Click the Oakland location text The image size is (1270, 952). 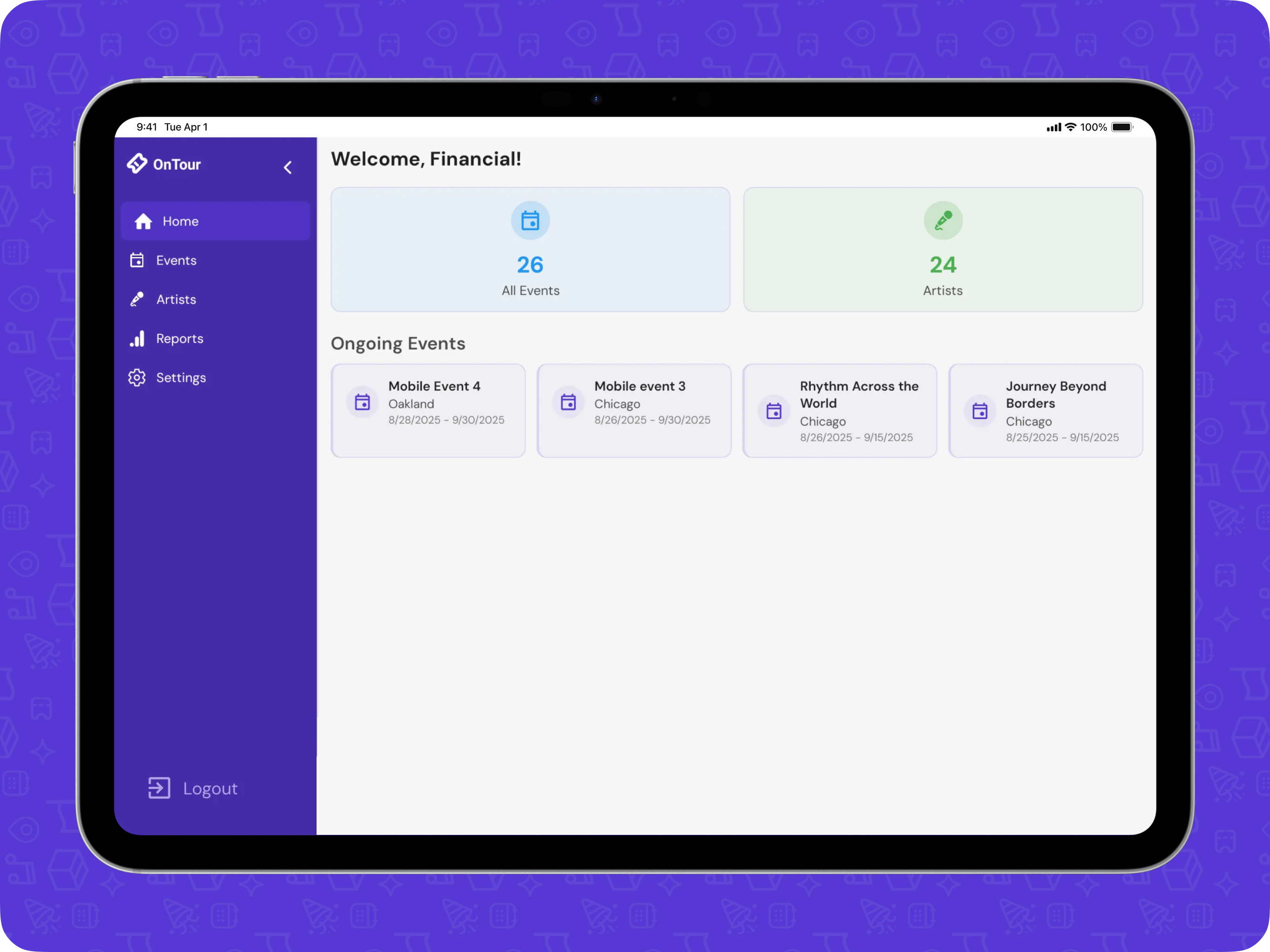(411, 403)
